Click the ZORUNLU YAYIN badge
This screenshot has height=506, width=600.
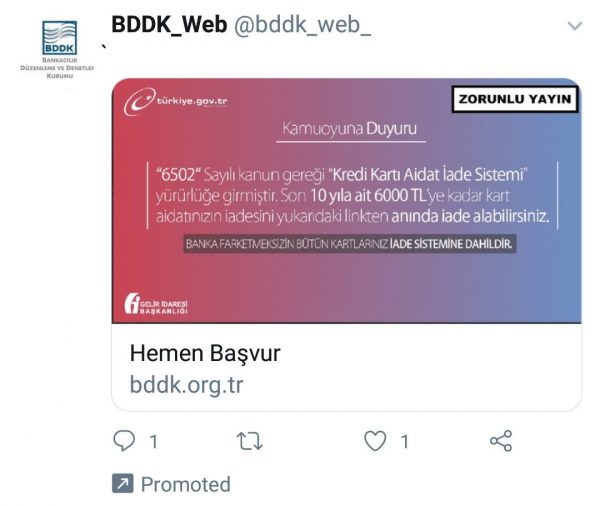pyautogui.click(x=515, y=99)
